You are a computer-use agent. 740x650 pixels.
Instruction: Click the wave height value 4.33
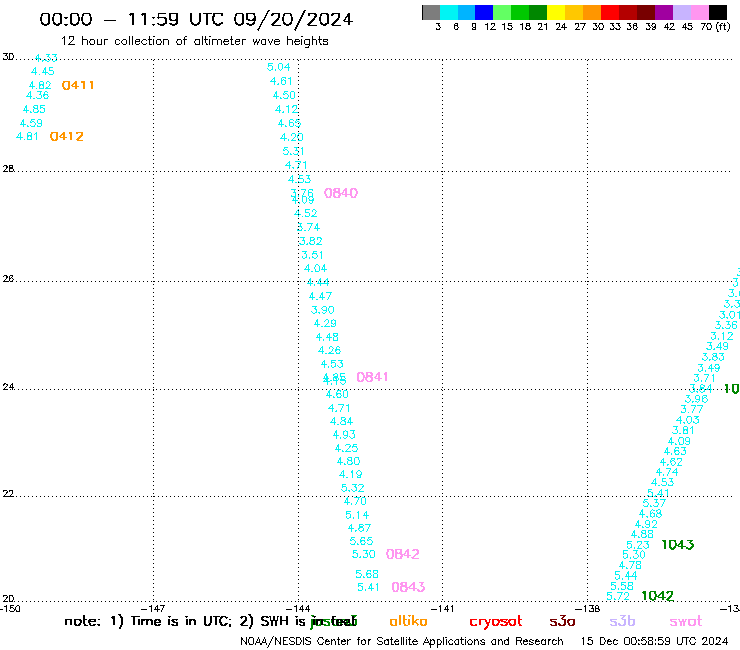pos(46,58)
